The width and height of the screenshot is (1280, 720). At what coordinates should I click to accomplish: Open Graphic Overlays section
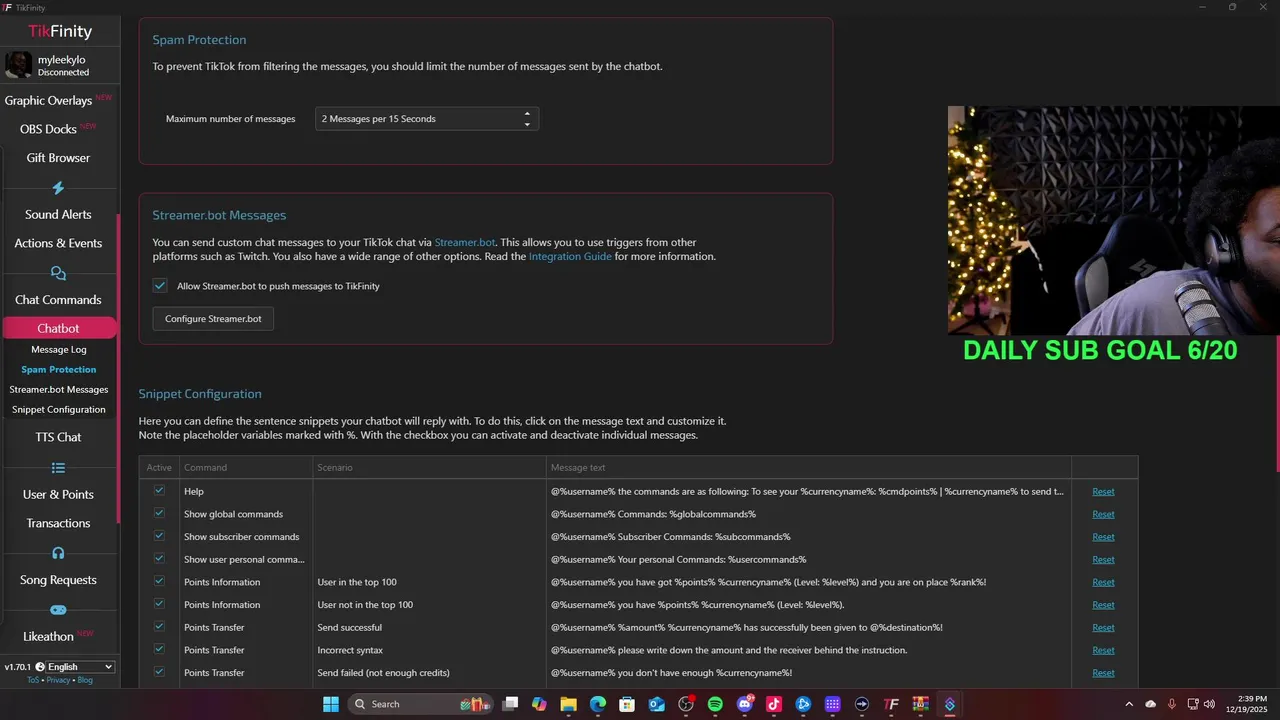(x=48, y=100)
